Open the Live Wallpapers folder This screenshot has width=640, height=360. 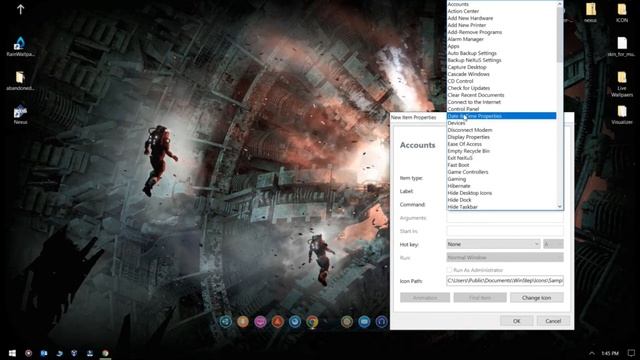[x=622, y=84]
